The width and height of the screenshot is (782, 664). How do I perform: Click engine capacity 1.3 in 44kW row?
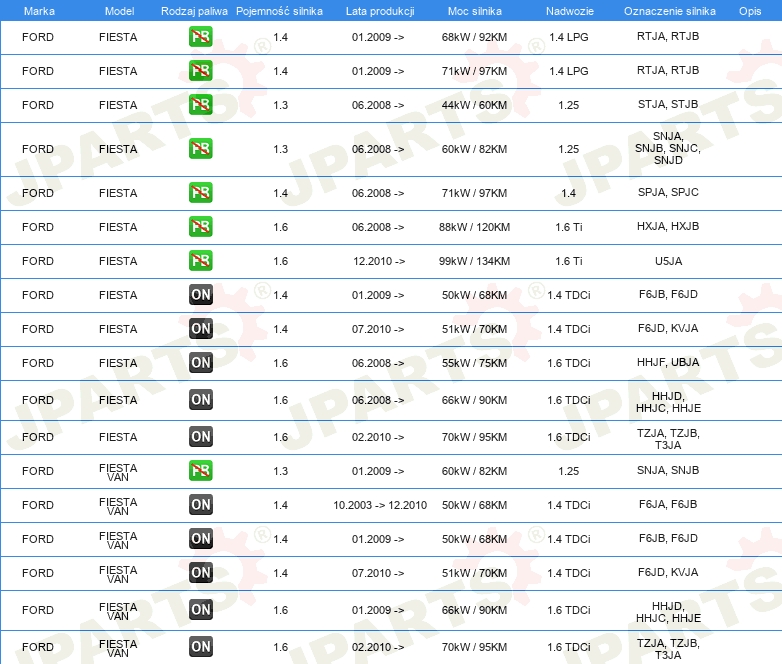point(280,105)
